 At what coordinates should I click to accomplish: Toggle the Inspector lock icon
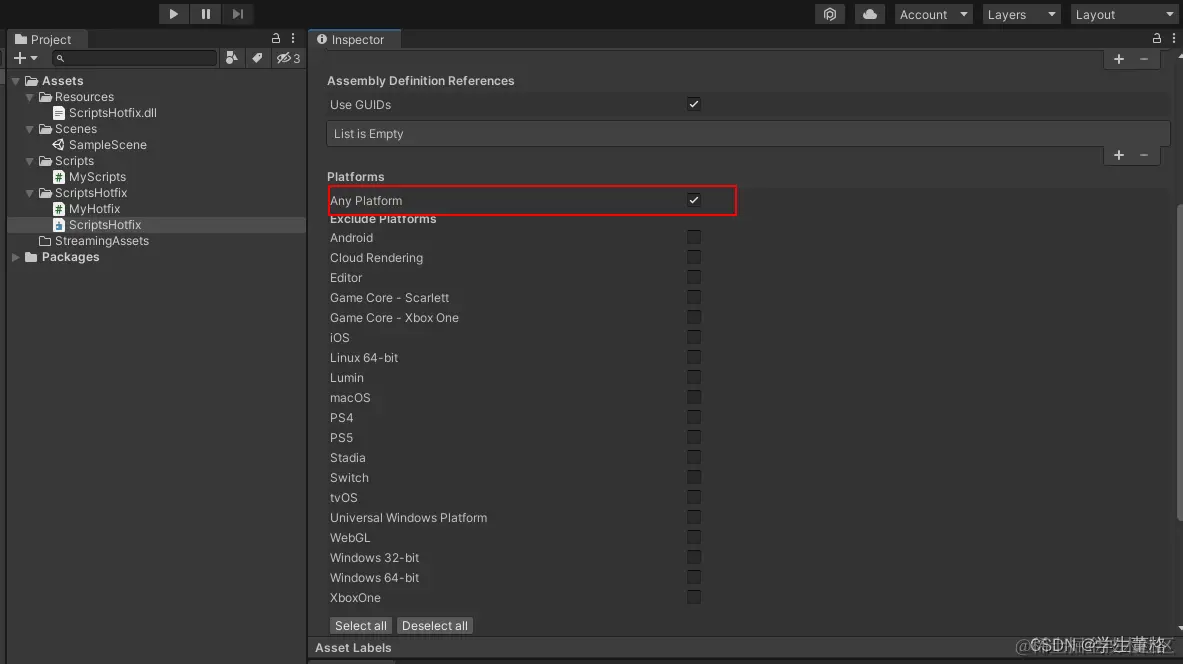point(1157,38)
